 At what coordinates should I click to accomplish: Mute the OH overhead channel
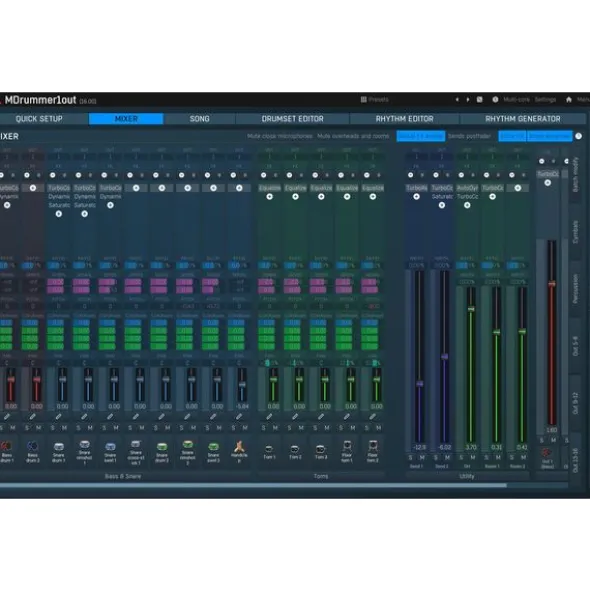(x=473, y=457)
